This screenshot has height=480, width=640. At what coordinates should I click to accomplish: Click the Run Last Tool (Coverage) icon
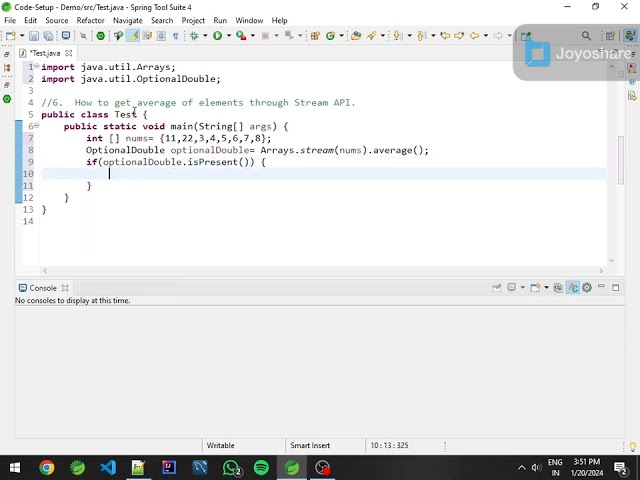pyautogui.click(x=241, y=36)
